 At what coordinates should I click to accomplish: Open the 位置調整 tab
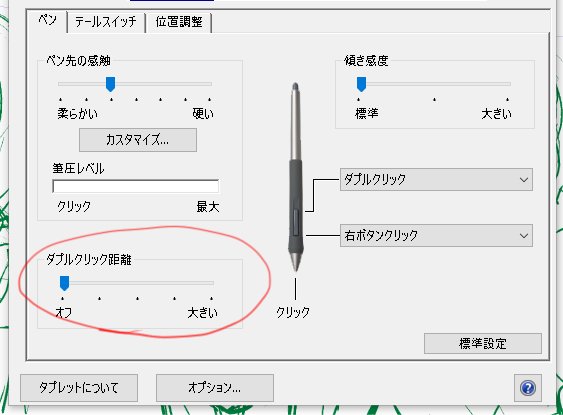179,22
